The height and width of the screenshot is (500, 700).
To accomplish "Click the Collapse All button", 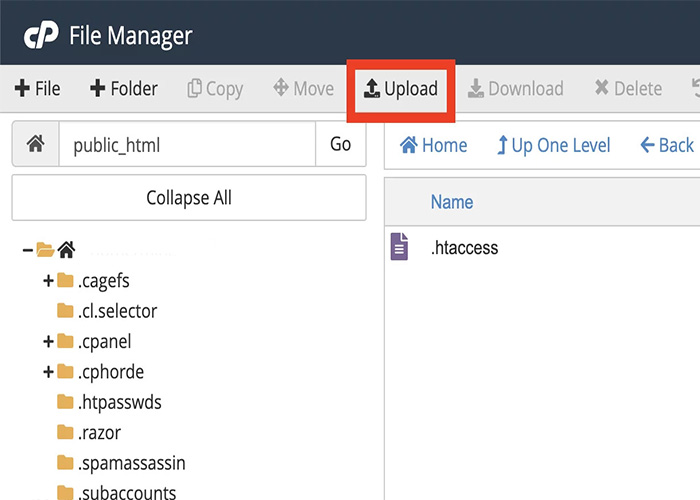I will pos(189,198).
